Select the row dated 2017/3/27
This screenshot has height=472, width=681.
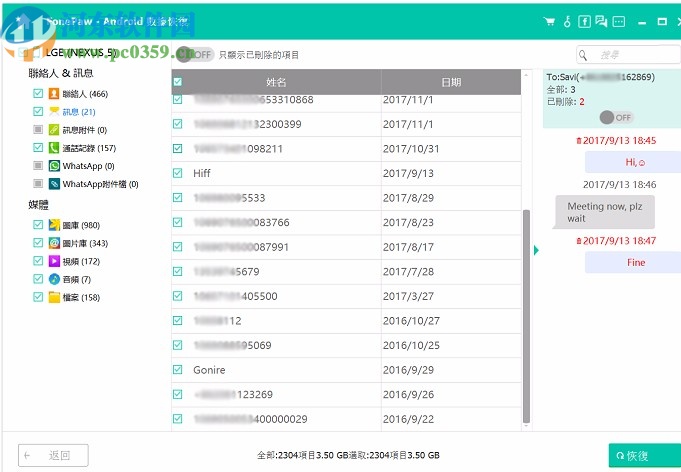346,296
